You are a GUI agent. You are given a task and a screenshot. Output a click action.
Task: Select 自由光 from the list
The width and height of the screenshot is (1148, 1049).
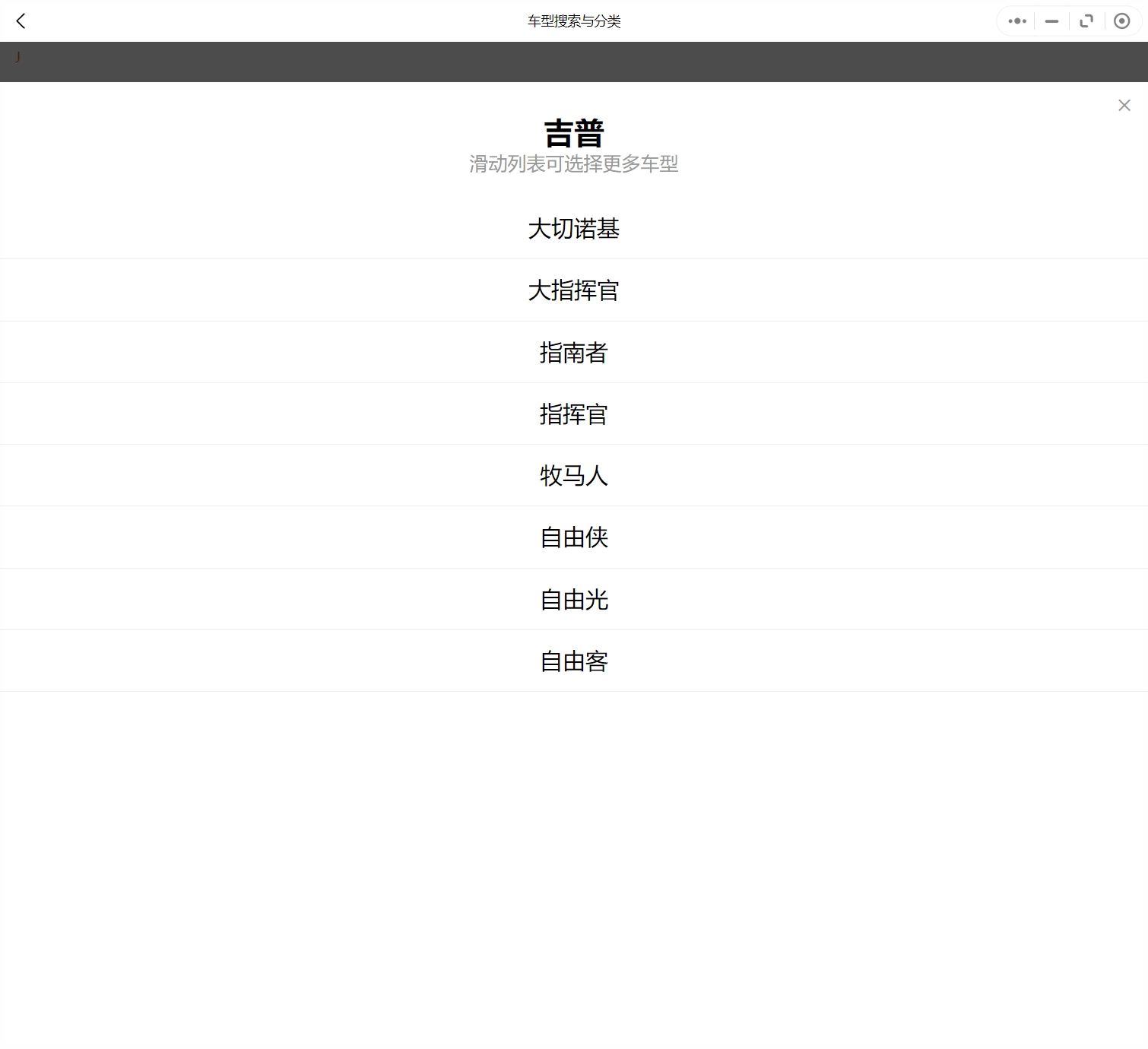573,600
